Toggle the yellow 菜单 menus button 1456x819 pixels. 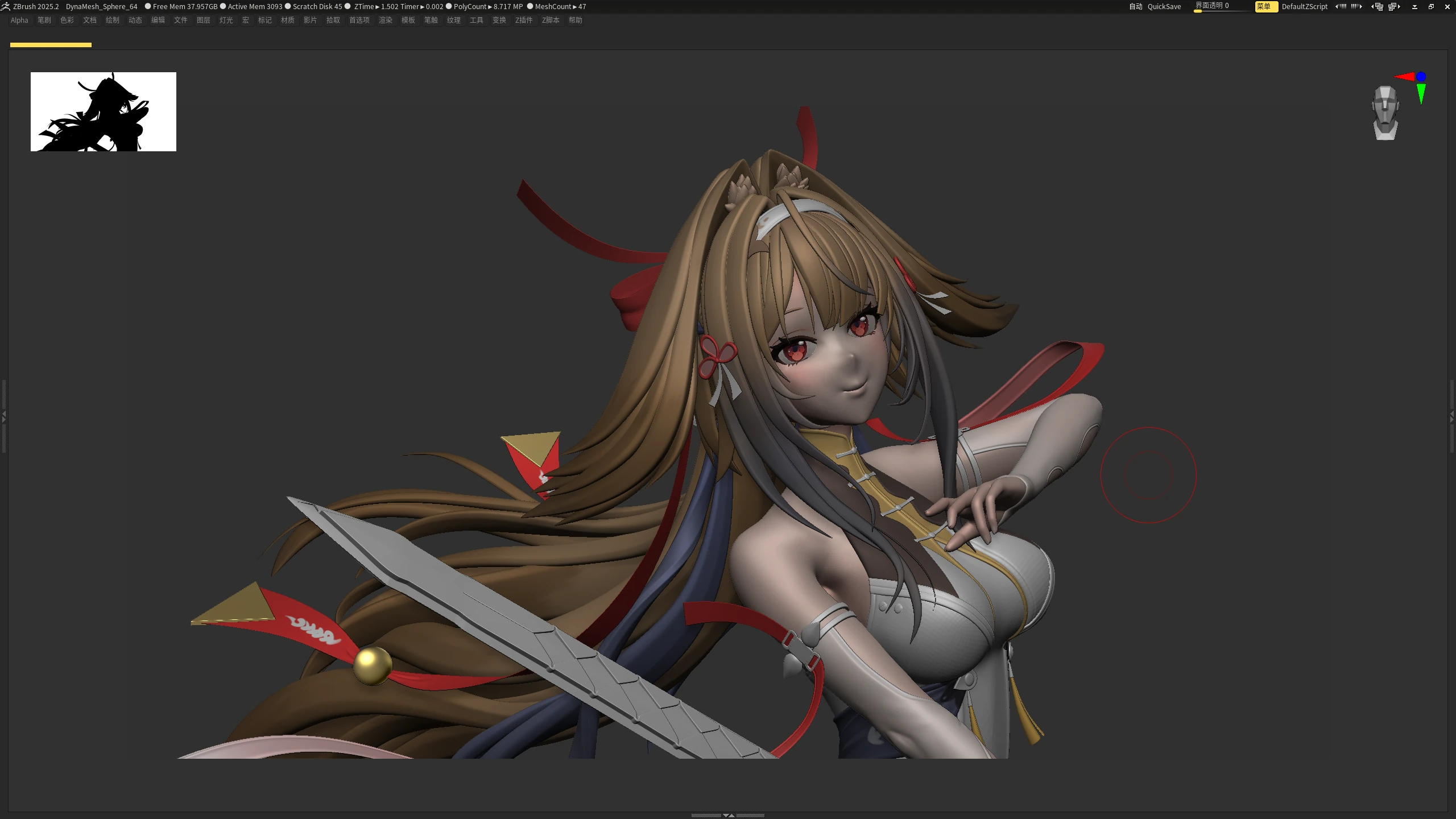[x=1266, y=6]
